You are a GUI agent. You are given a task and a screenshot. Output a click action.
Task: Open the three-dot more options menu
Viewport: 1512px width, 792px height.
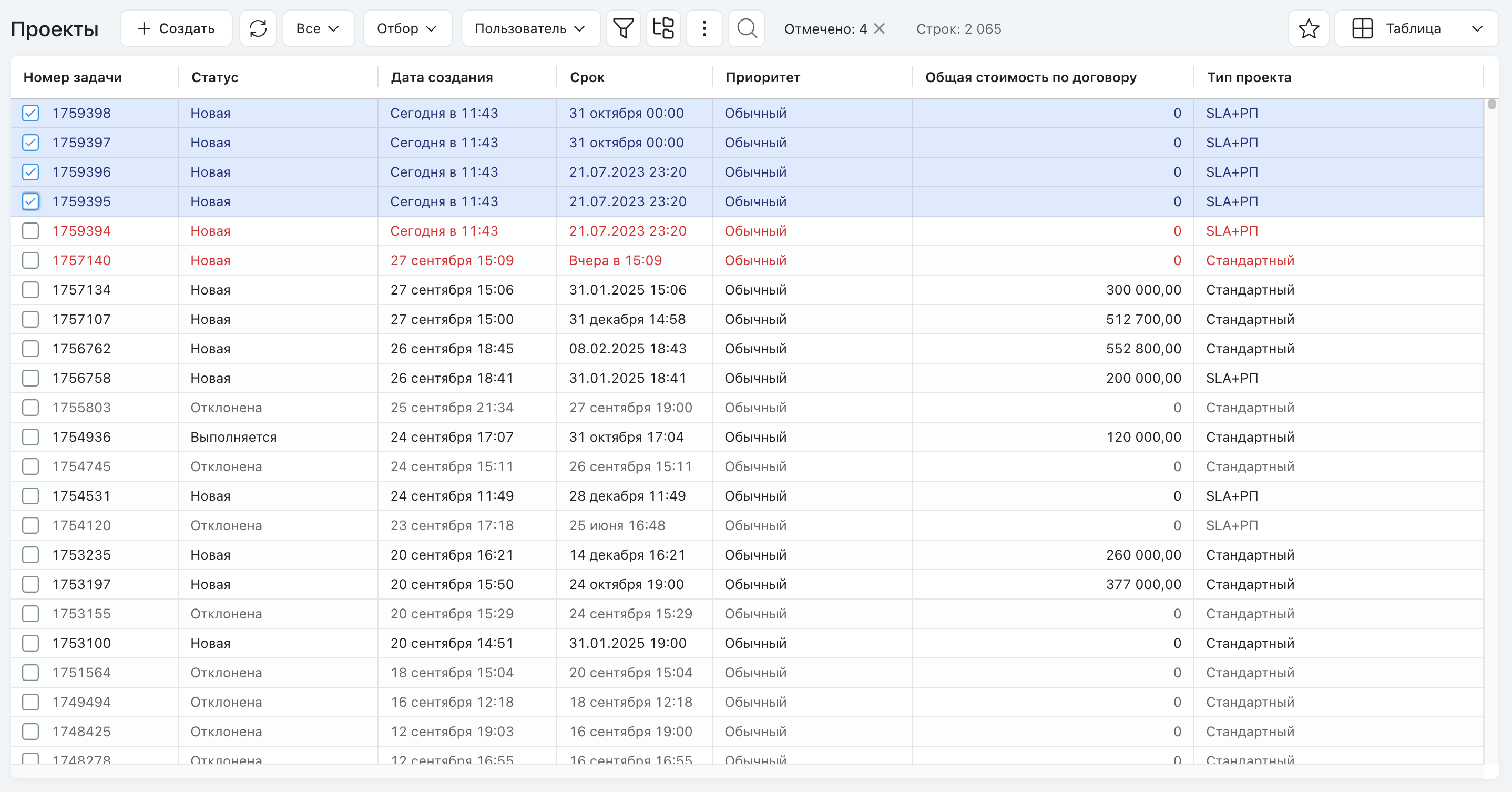click(704, 28)
